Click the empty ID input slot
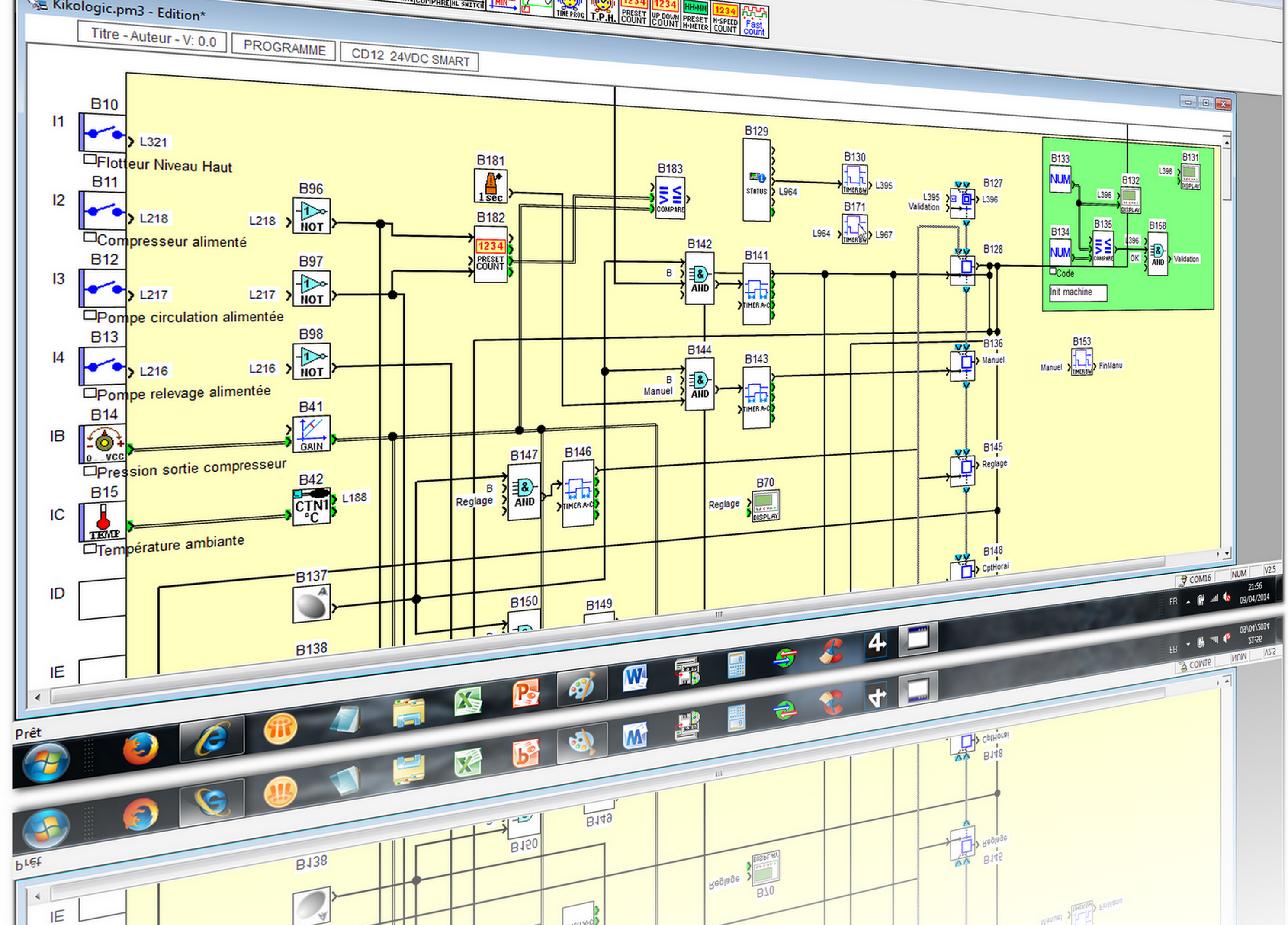Viewport: 1288px width, 925px height. (x=102, y=600)
